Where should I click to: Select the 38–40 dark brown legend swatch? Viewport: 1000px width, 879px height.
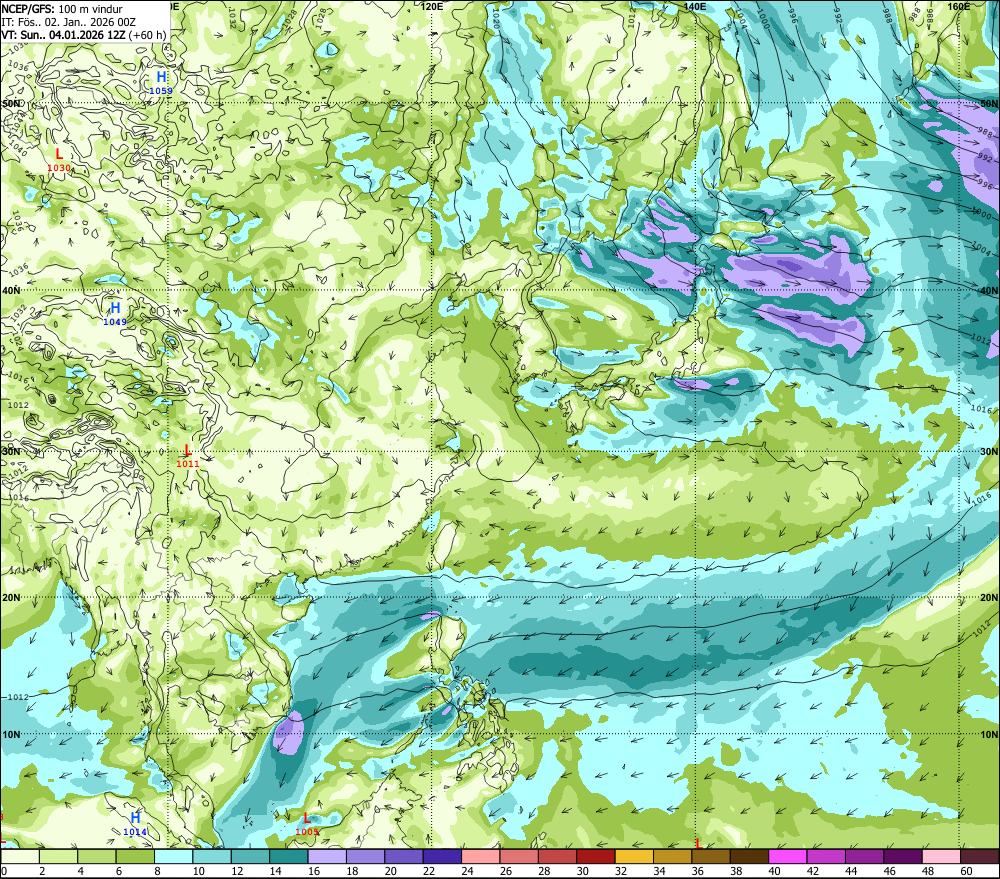pos(749,856)
